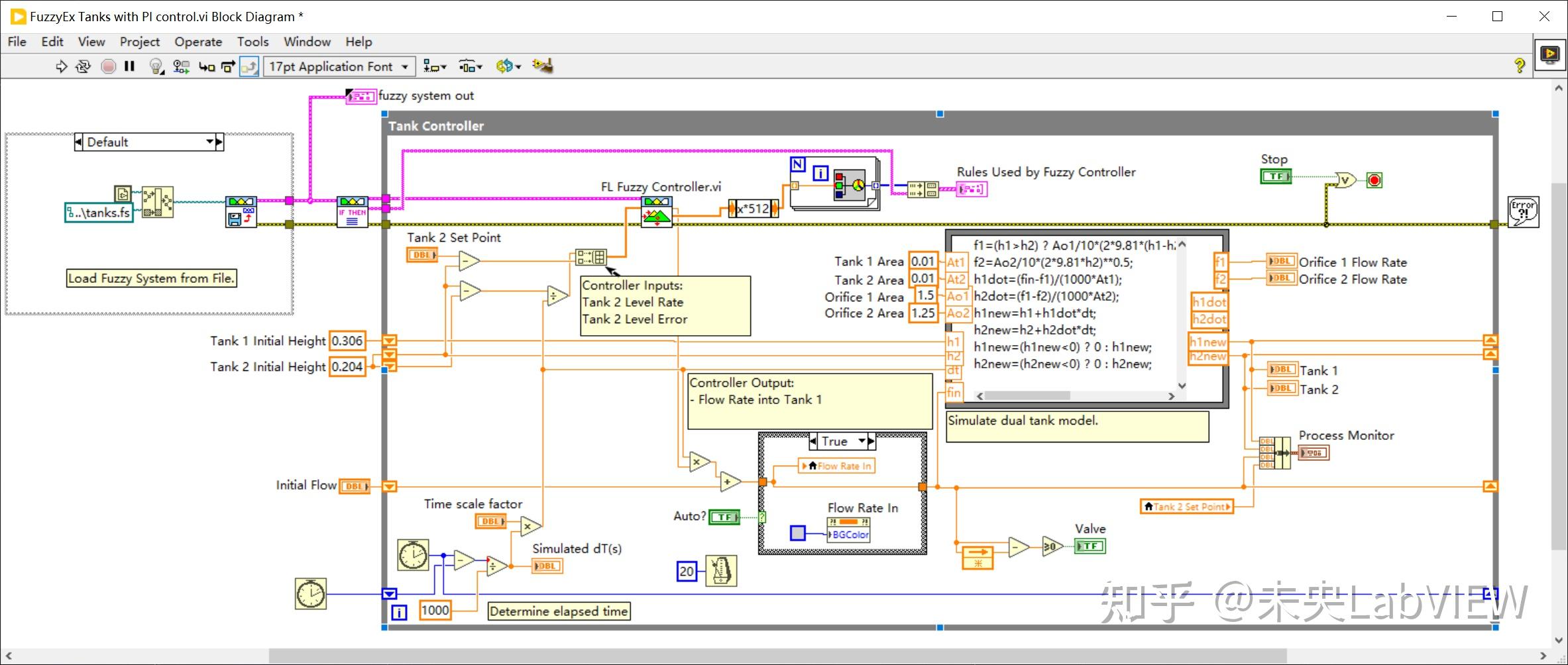Viewport: 1568px width, 665px height.
Task: Open the Default case selector dropdown
Action: pyautogui.click(x=210, y=142)
